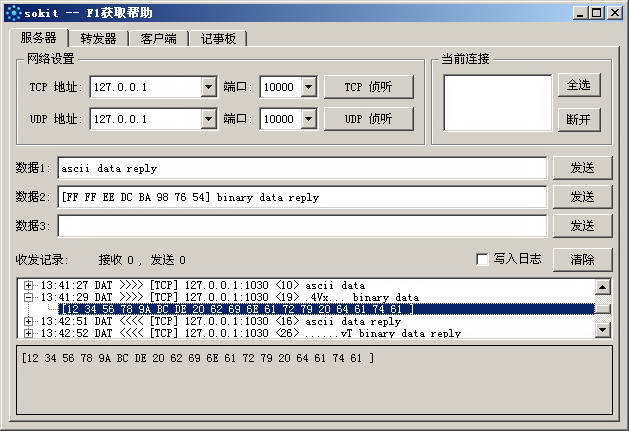Click the 当前连接 connection list box
Screen dimensions: 629x431
click(497, 103)
